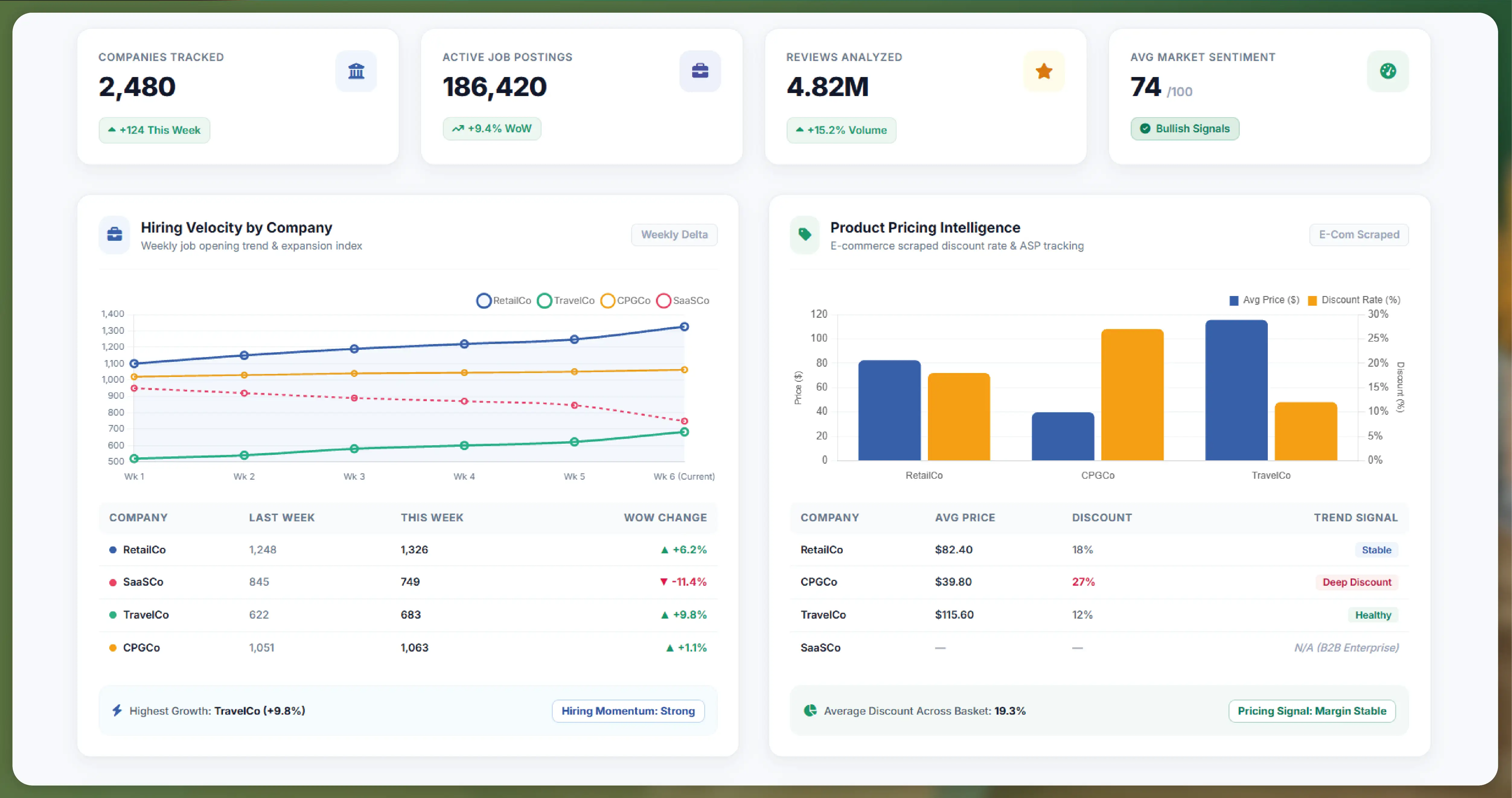
Task: Click the Weekly Delta badge
Action: [x=674, y=234]
